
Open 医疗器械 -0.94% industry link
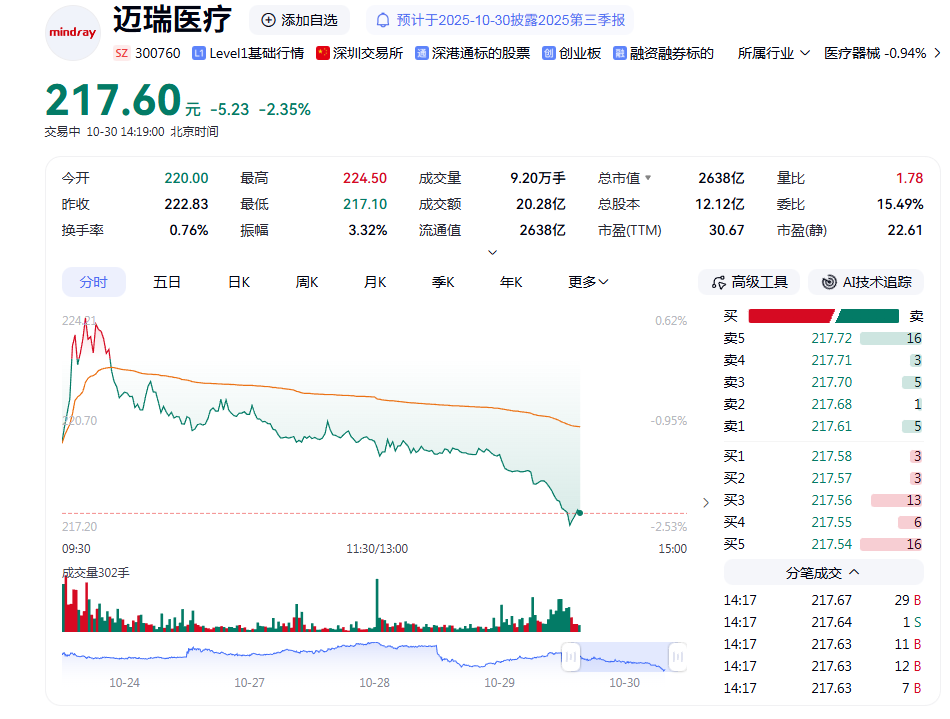pyautogui.click(x=874, y=53)
